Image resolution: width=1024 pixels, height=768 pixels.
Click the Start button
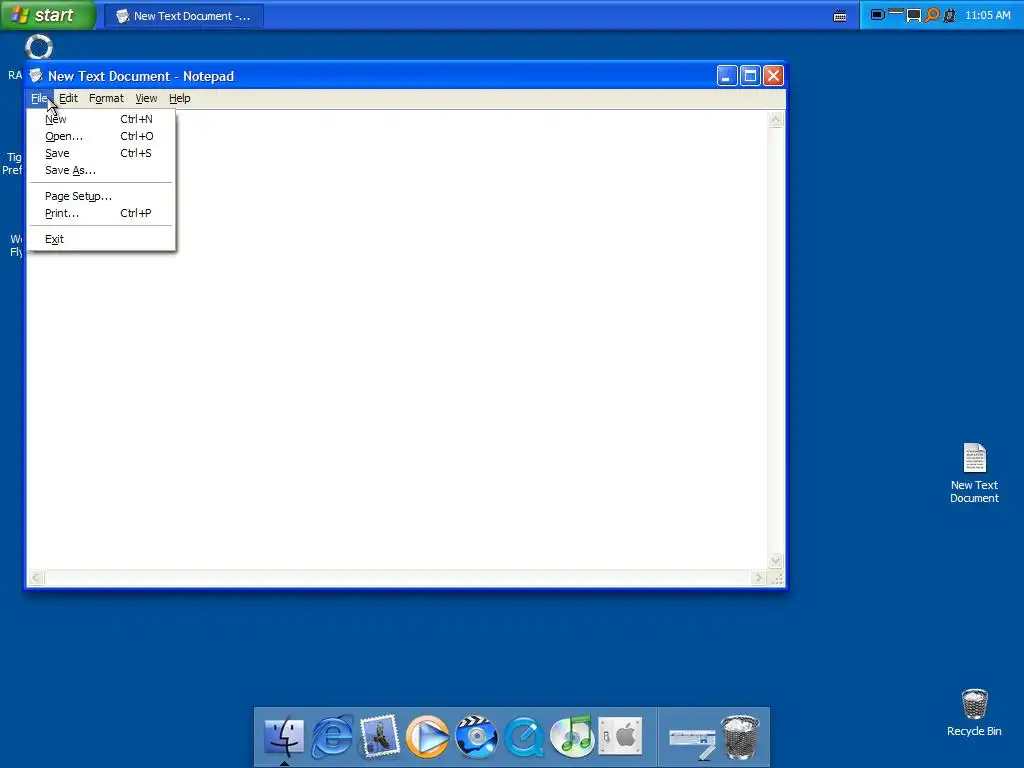(48, 15)
